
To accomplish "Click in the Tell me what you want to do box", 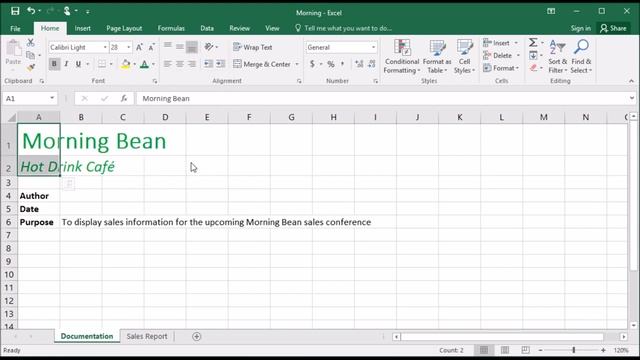I will (343, 28).
